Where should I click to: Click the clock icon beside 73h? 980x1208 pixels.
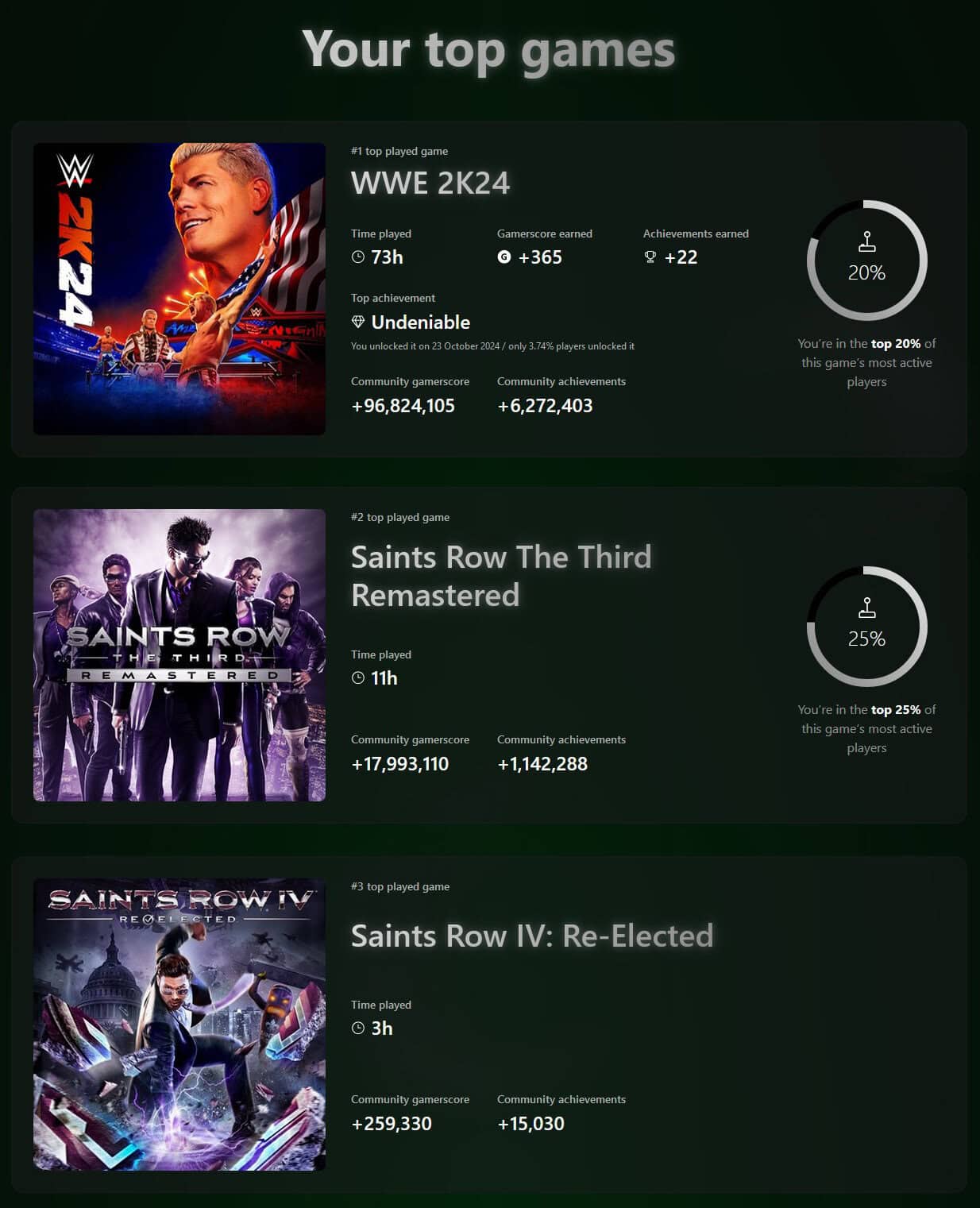click(x=358, y=257)
